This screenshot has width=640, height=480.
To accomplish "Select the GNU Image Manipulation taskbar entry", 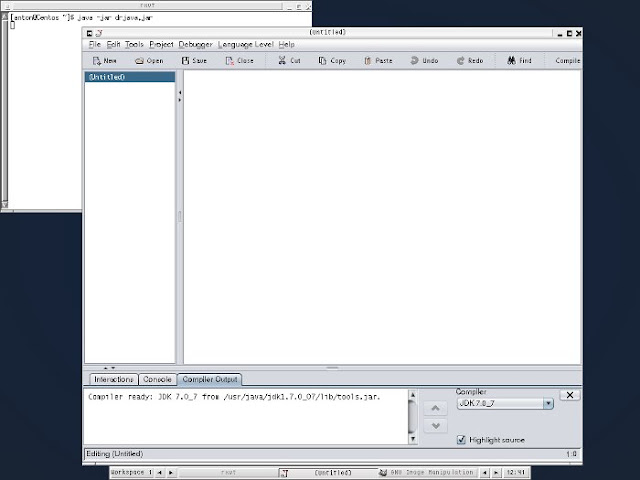I will [x=428, y=472].
